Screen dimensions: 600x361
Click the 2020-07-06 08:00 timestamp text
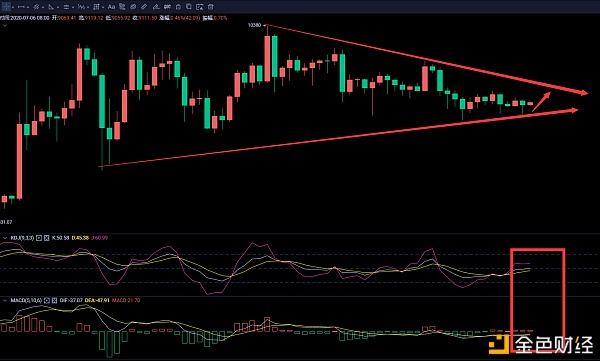click(30, 18)
